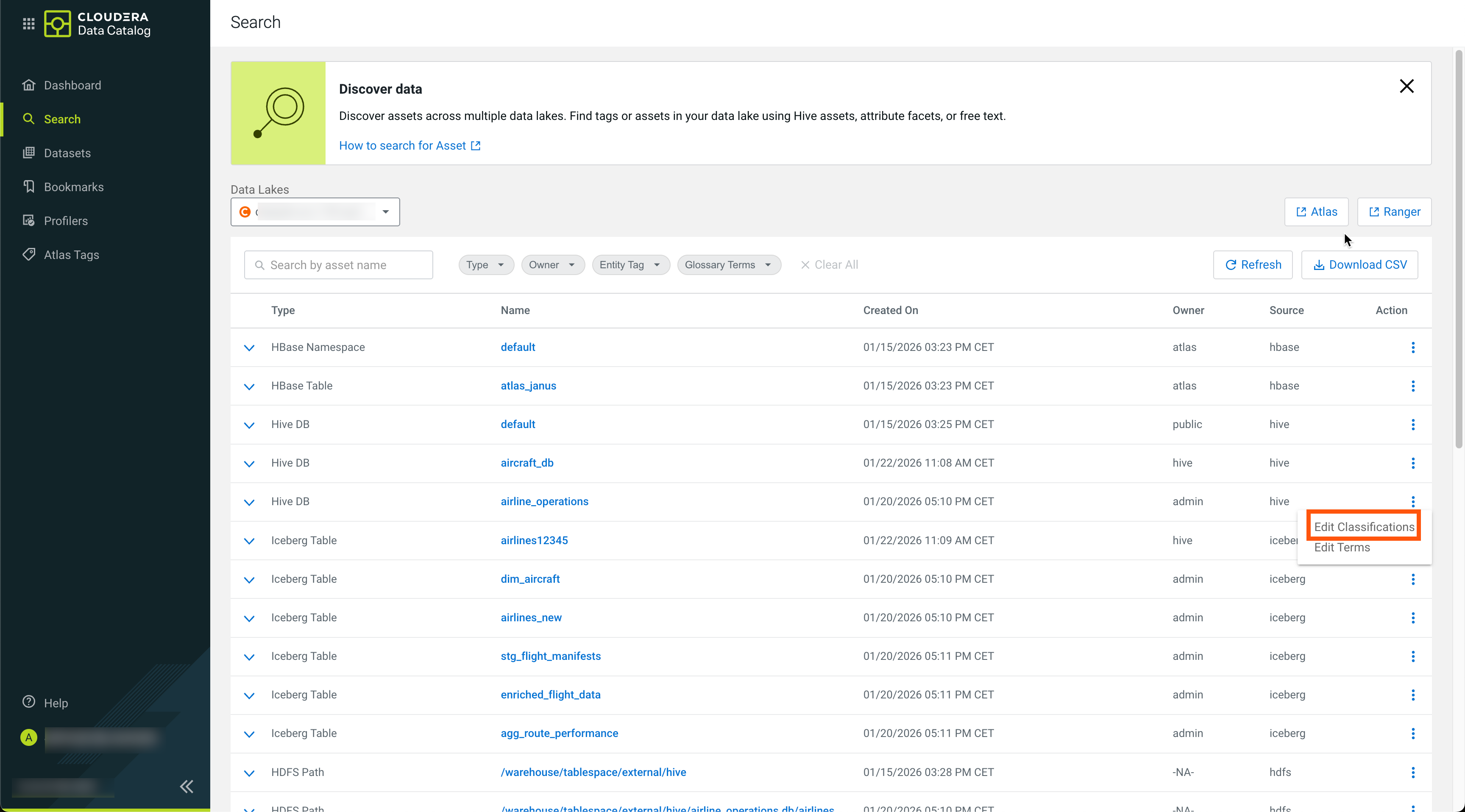Click the Download CSV button
Image resolution: width=1465 pixels, height=812 pixels.
(x=1359, y=265)
